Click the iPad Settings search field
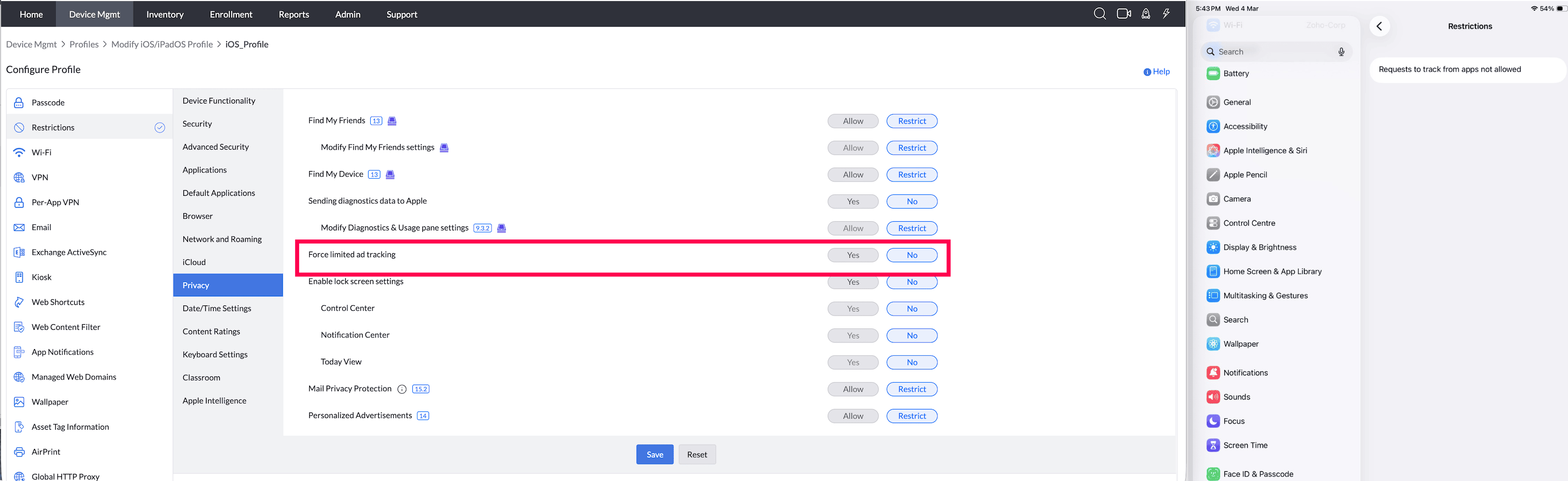This screenshot has width=1568, height=481. 1277,52
